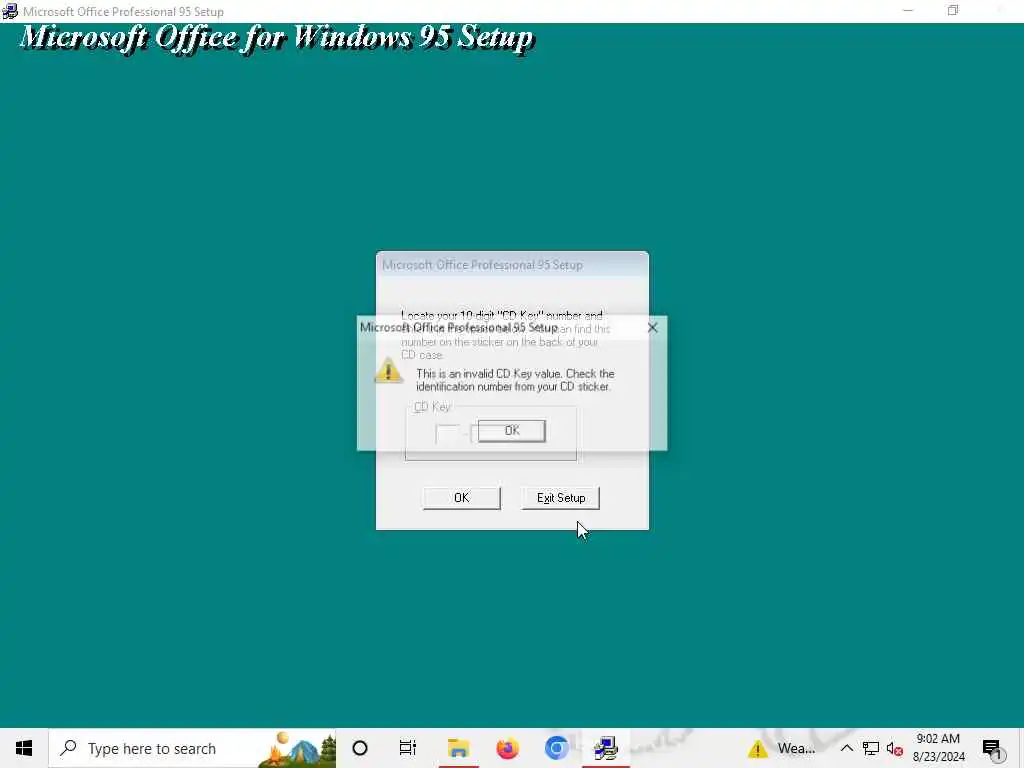Click the search magnifier icon on taskbar
This screenshot has height=768, width=1024.
(x=69, y=748)
